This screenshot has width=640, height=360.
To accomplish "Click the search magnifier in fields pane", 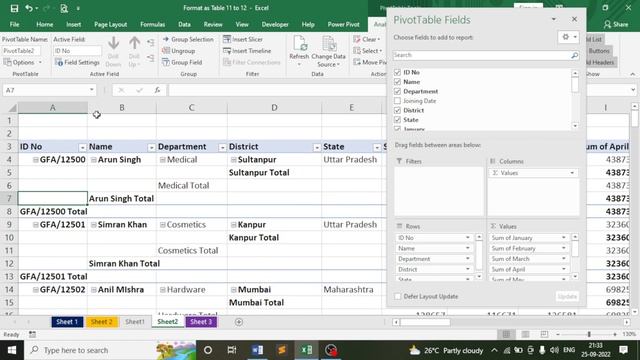I will 574,55.
